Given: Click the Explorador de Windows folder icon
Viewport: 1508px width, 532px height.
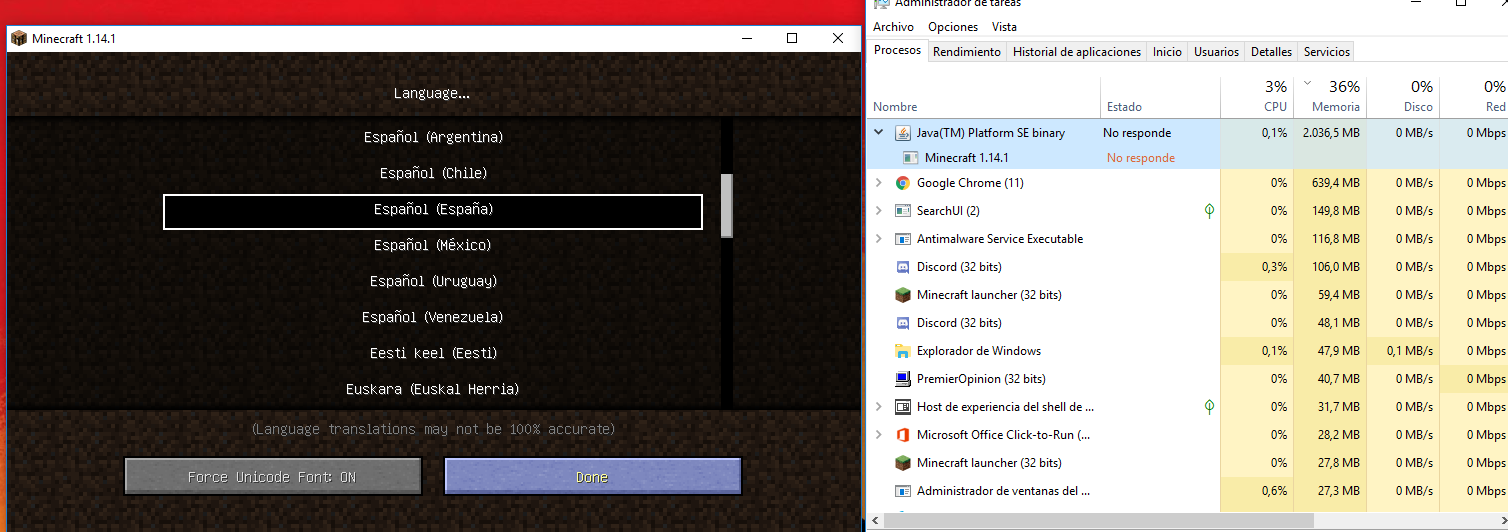Looking at the screenshot, I should coord(902,351).
